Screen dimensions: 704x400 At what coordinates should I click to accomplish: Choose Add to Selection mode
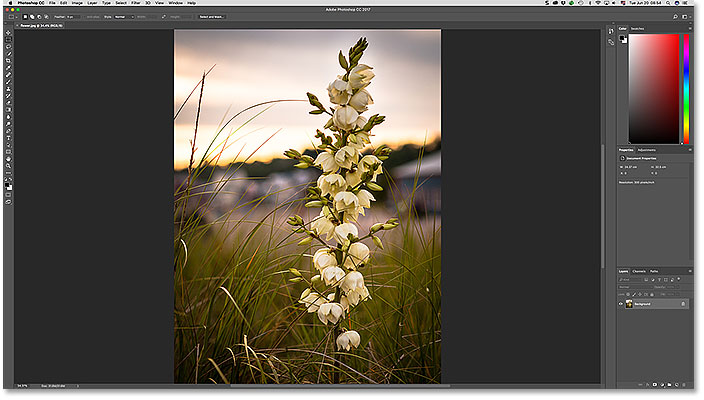point(32,17)
